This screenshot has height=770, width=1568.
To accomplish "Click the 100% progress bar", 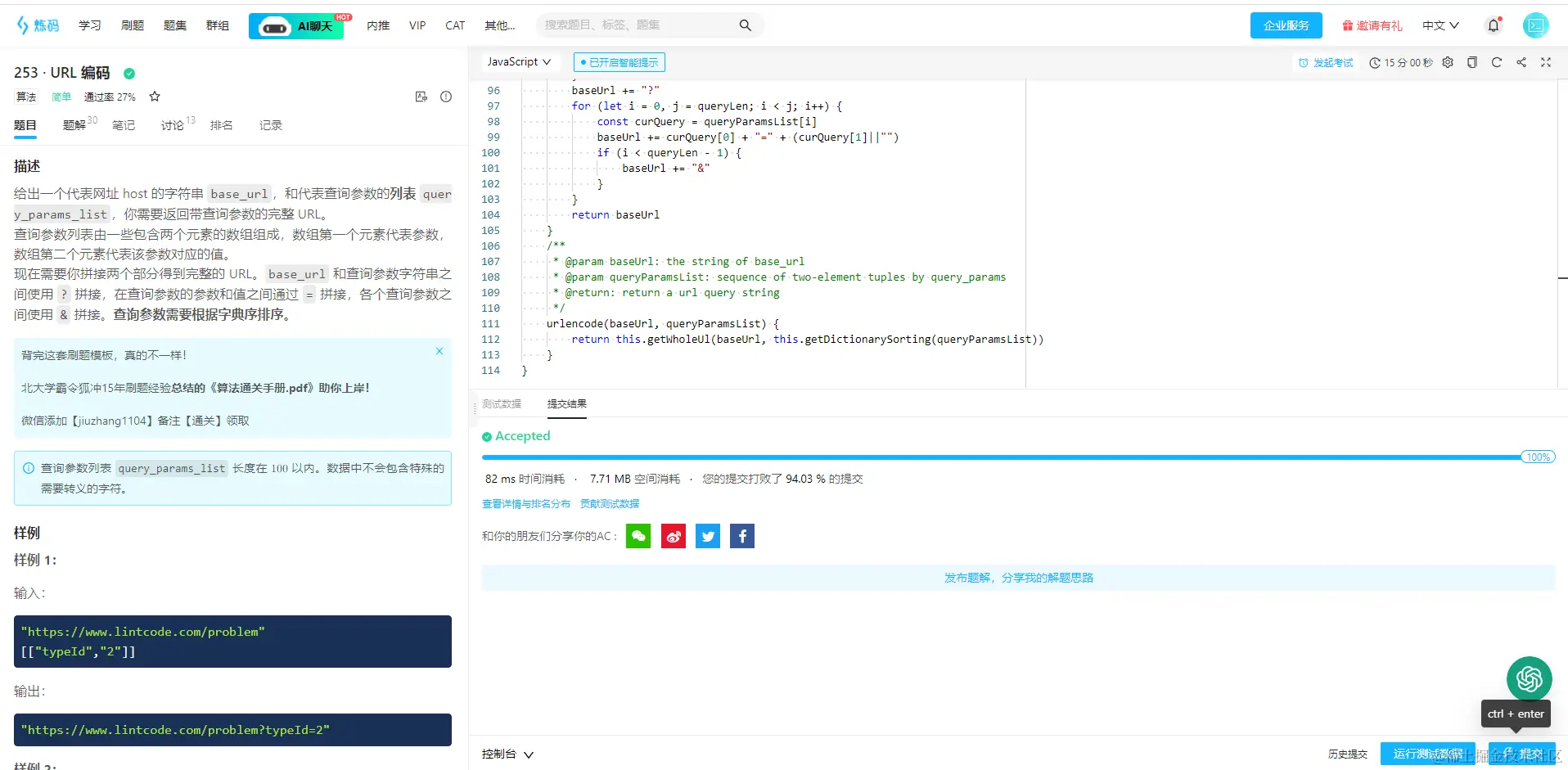I will click(1018, 457).
